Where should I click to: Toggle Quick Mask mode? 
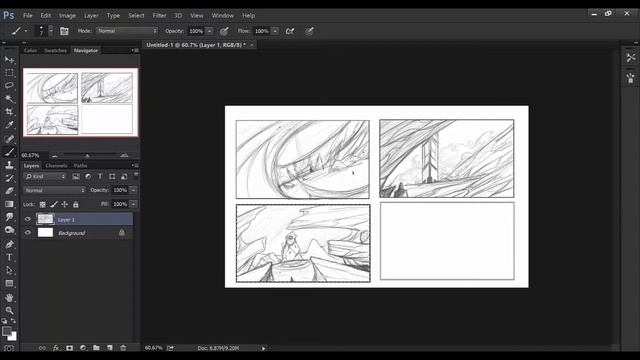[9, 349]
